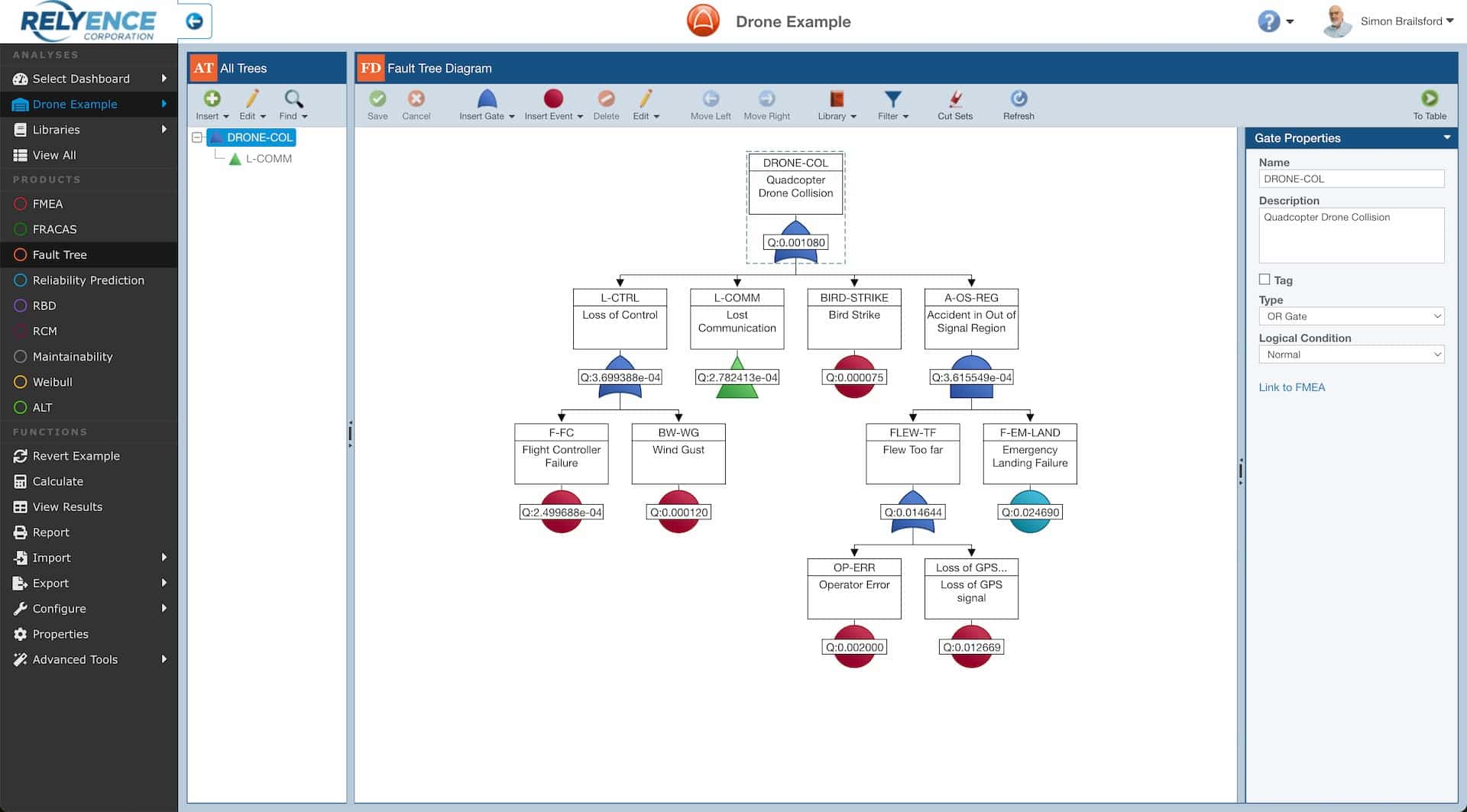
Task: Expand the Advanced Tools menu
Action: [x=74, y=659]
